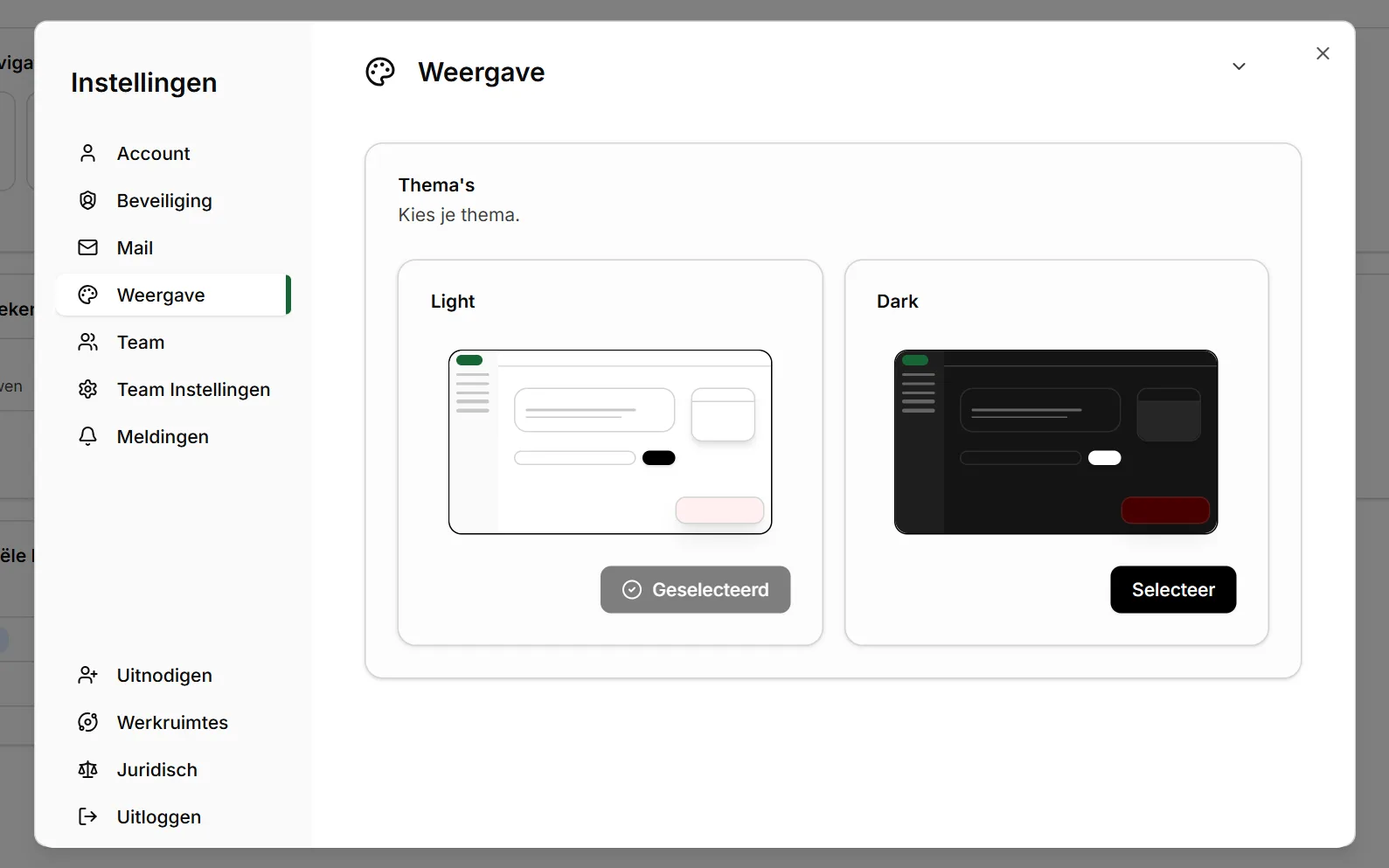
Task: Select the Weergave menu item
Action: 173,295
